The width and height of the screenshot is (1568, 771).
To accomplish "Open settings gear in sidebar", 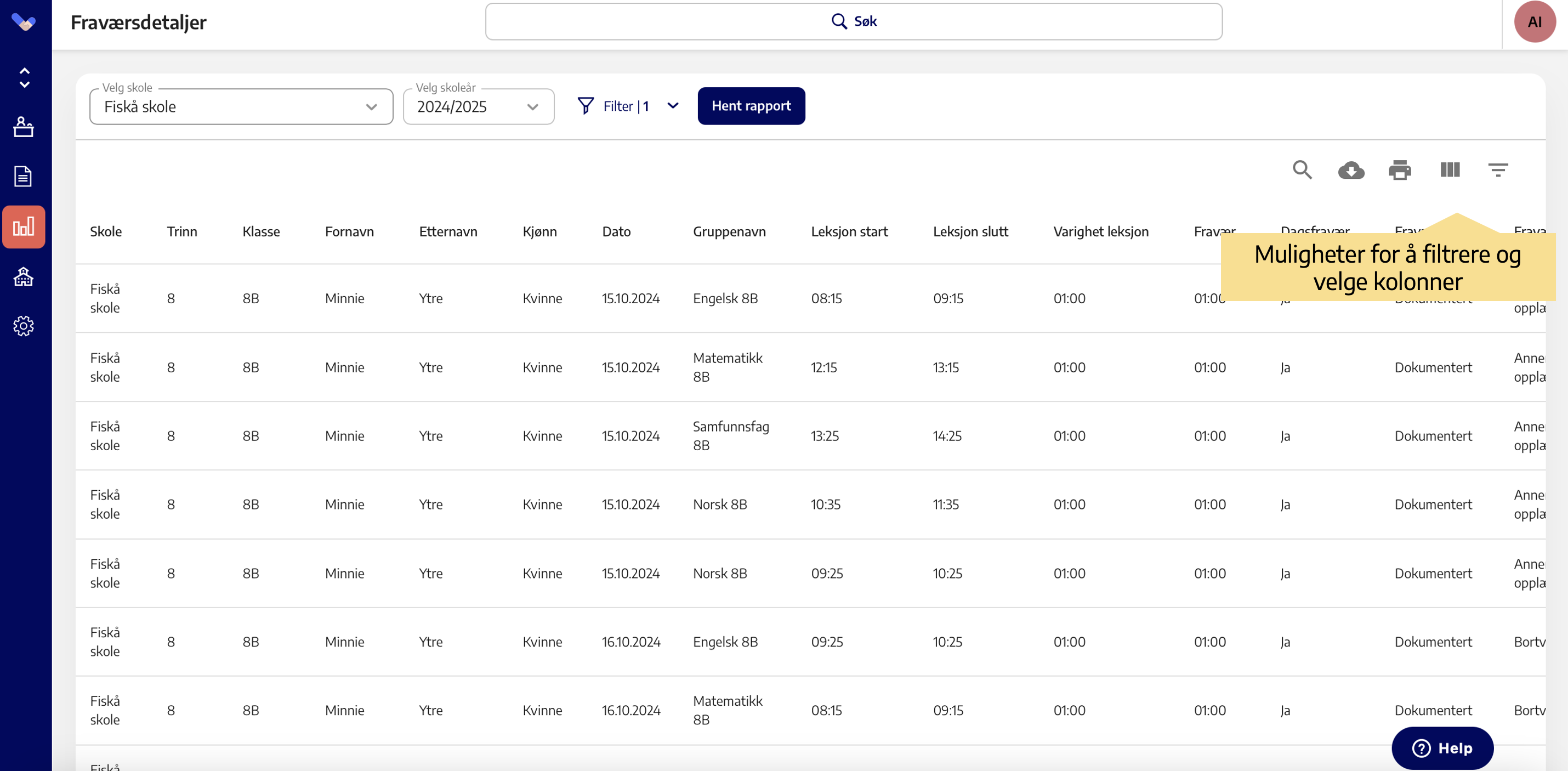I will [24, 326].
